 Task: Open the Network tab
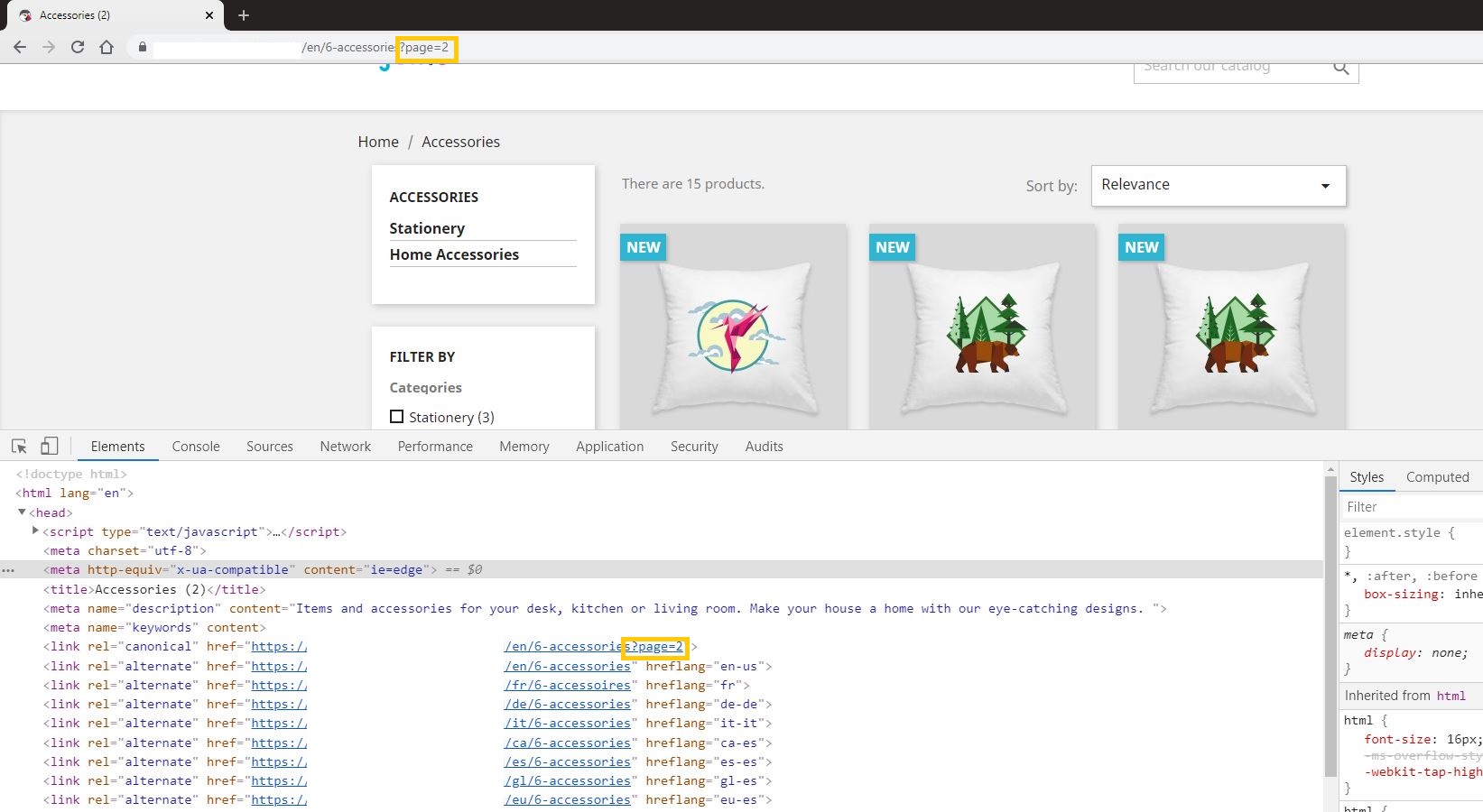[x=346, y=447]
